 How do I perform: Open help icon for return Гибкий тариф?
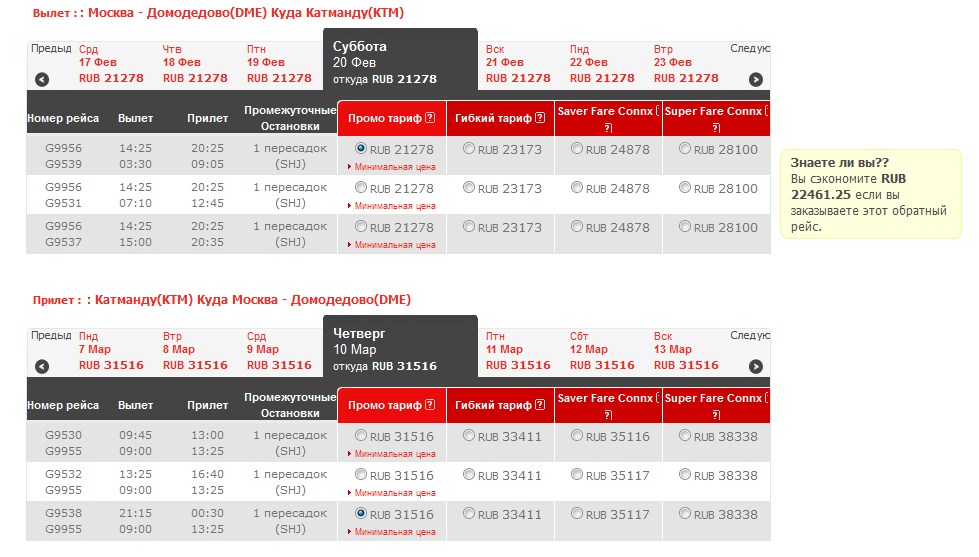click(538, 406)
